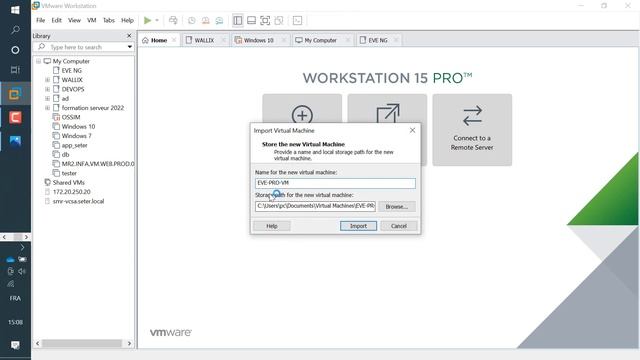The height and width of the screenshot is (360, 640).
Task: Click the console view toolbar icon
Action: point(298,20)
